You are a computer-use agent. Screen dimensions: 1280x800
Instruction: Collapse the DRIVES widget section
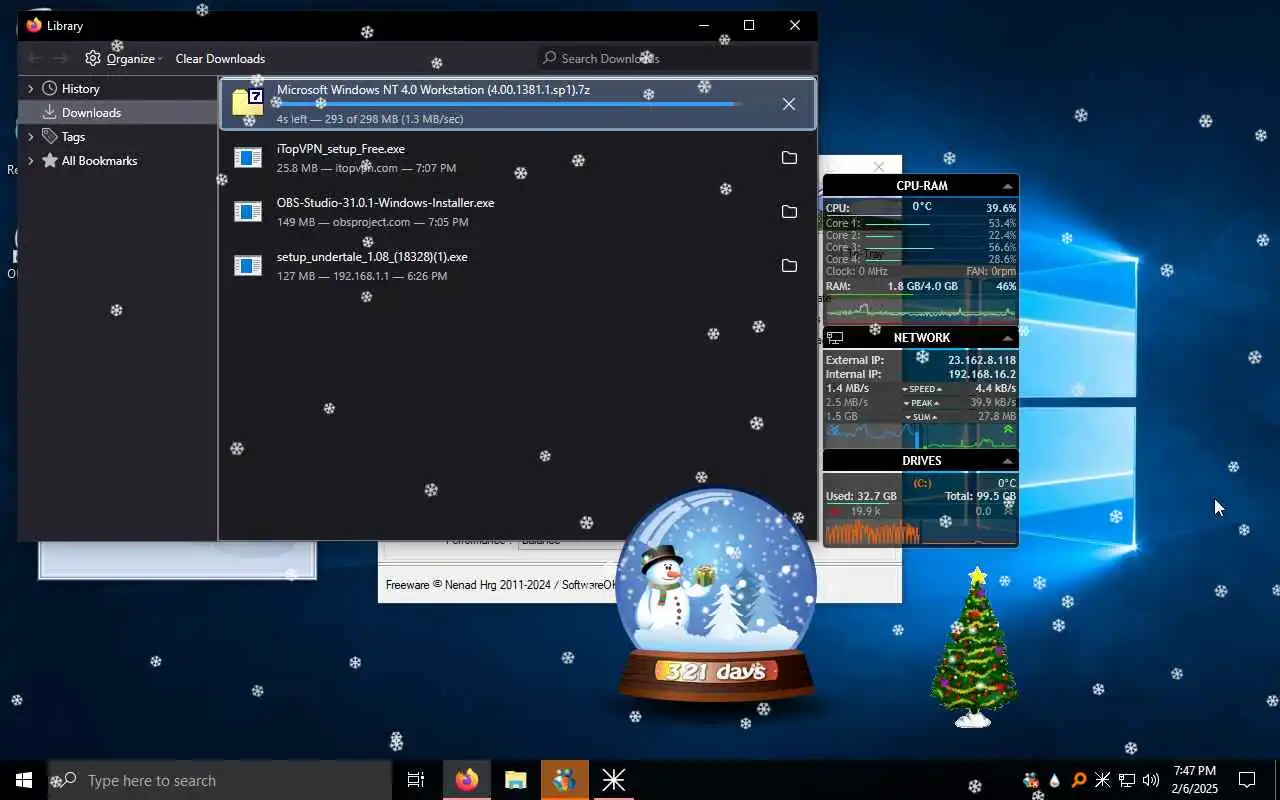[1007, 461]
